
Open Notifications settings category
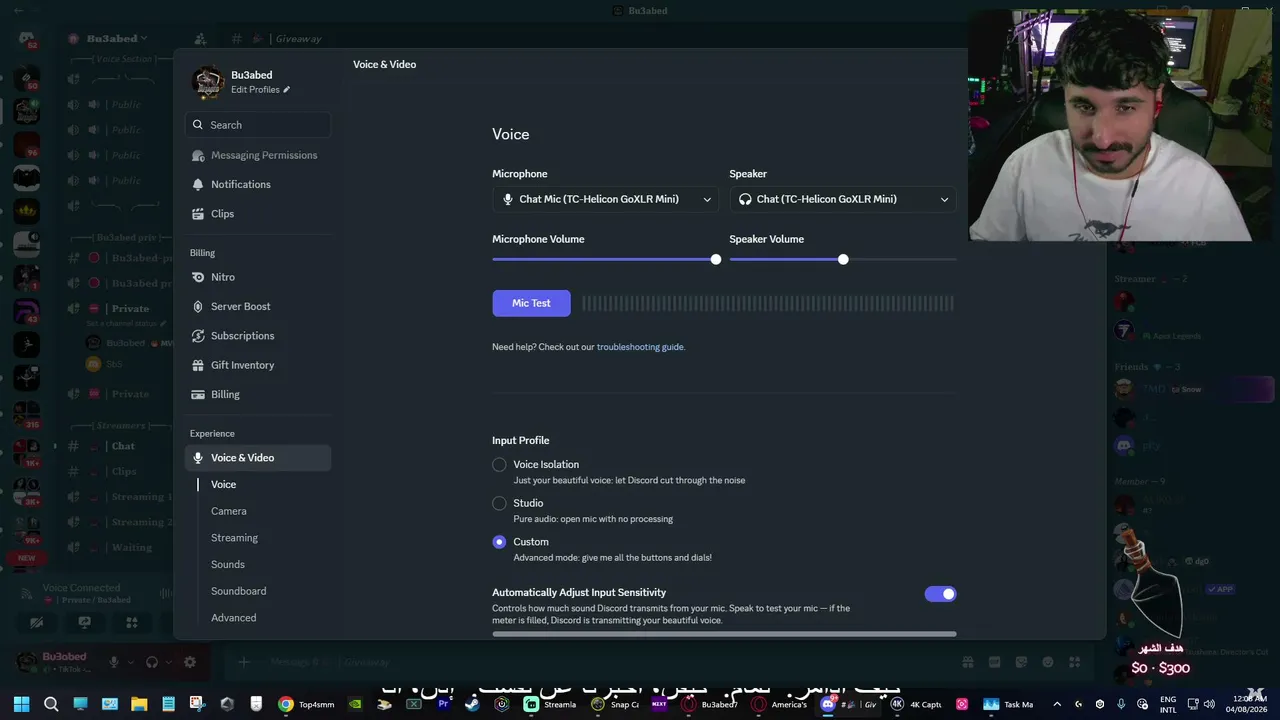pos(258,184)
